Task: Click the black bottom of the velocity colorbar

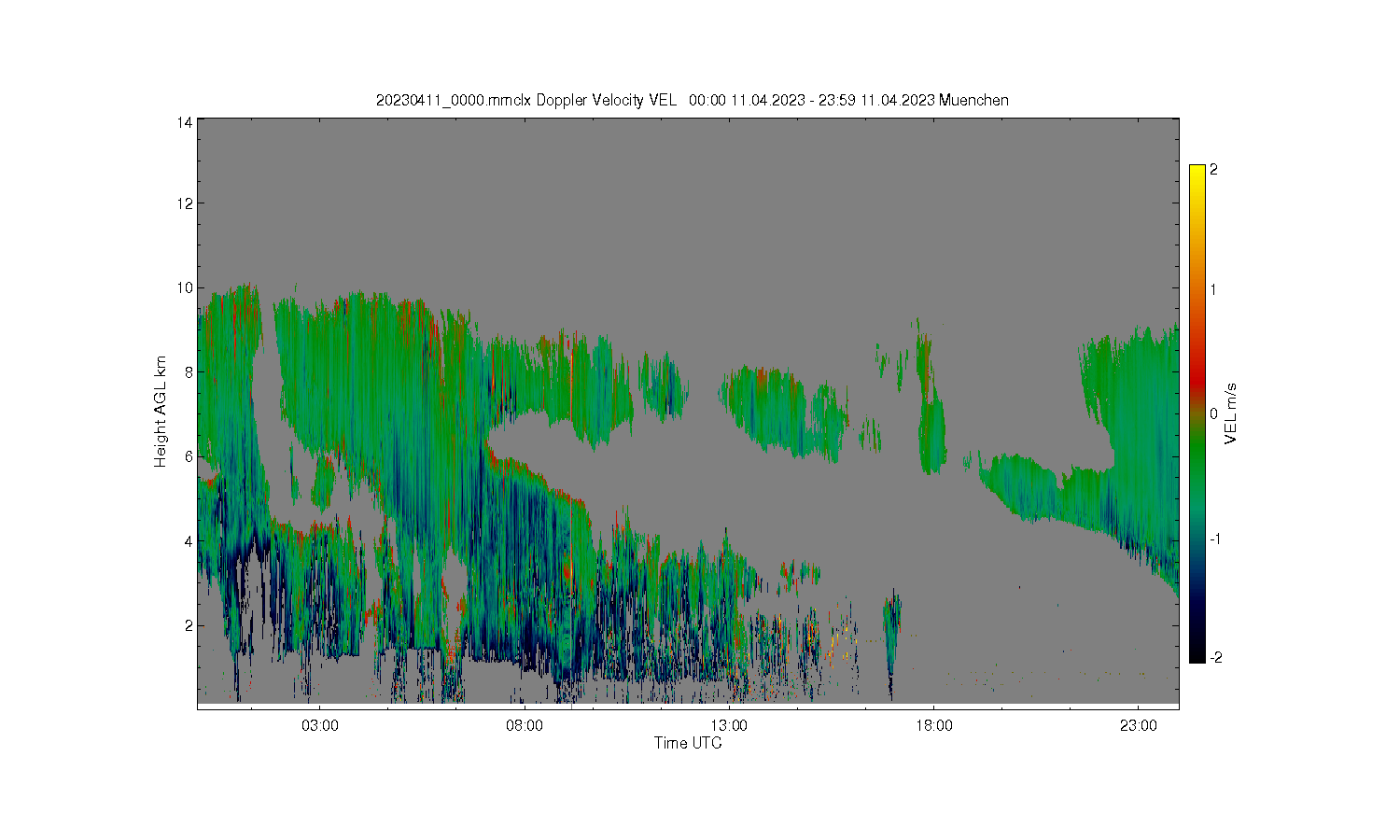Action: pos(1197,651)
